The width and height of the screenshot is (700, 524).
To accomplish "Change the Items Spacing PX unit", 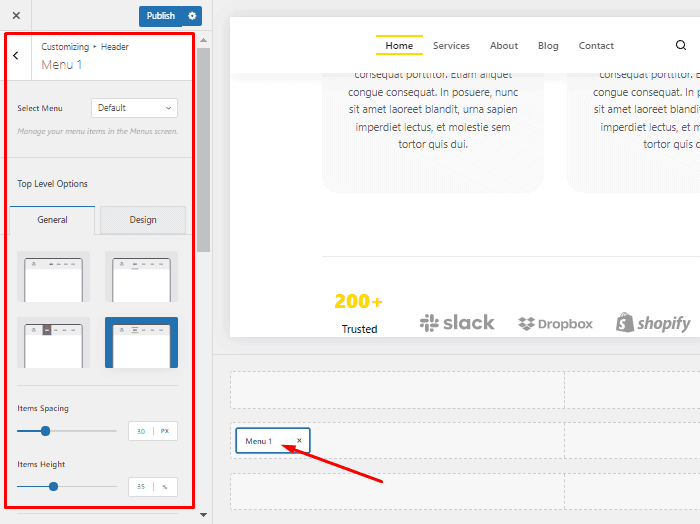I will click(x=165, y=431).
